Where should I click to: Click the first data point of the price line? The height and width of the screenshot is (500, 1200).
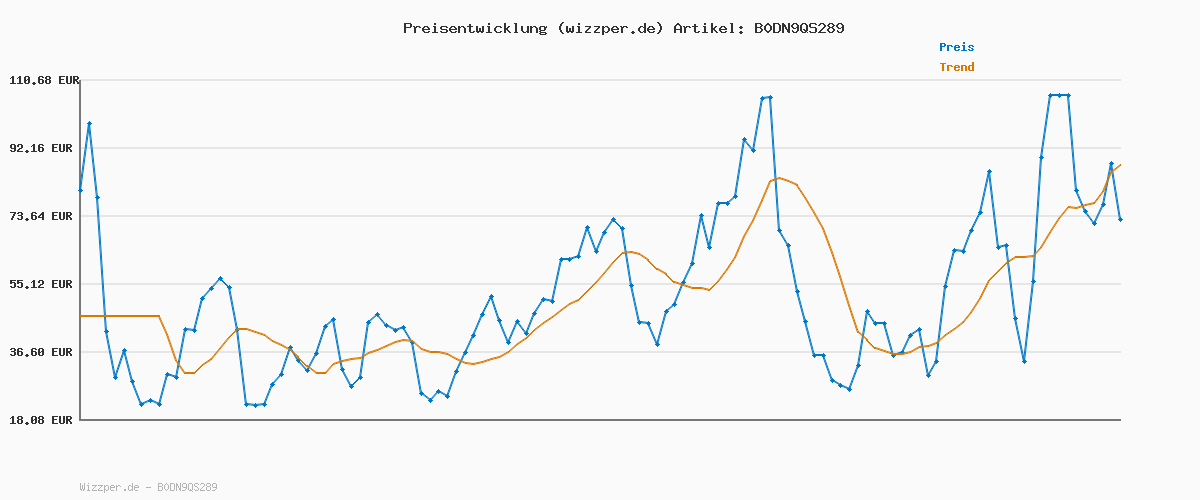tap(80, 190)
